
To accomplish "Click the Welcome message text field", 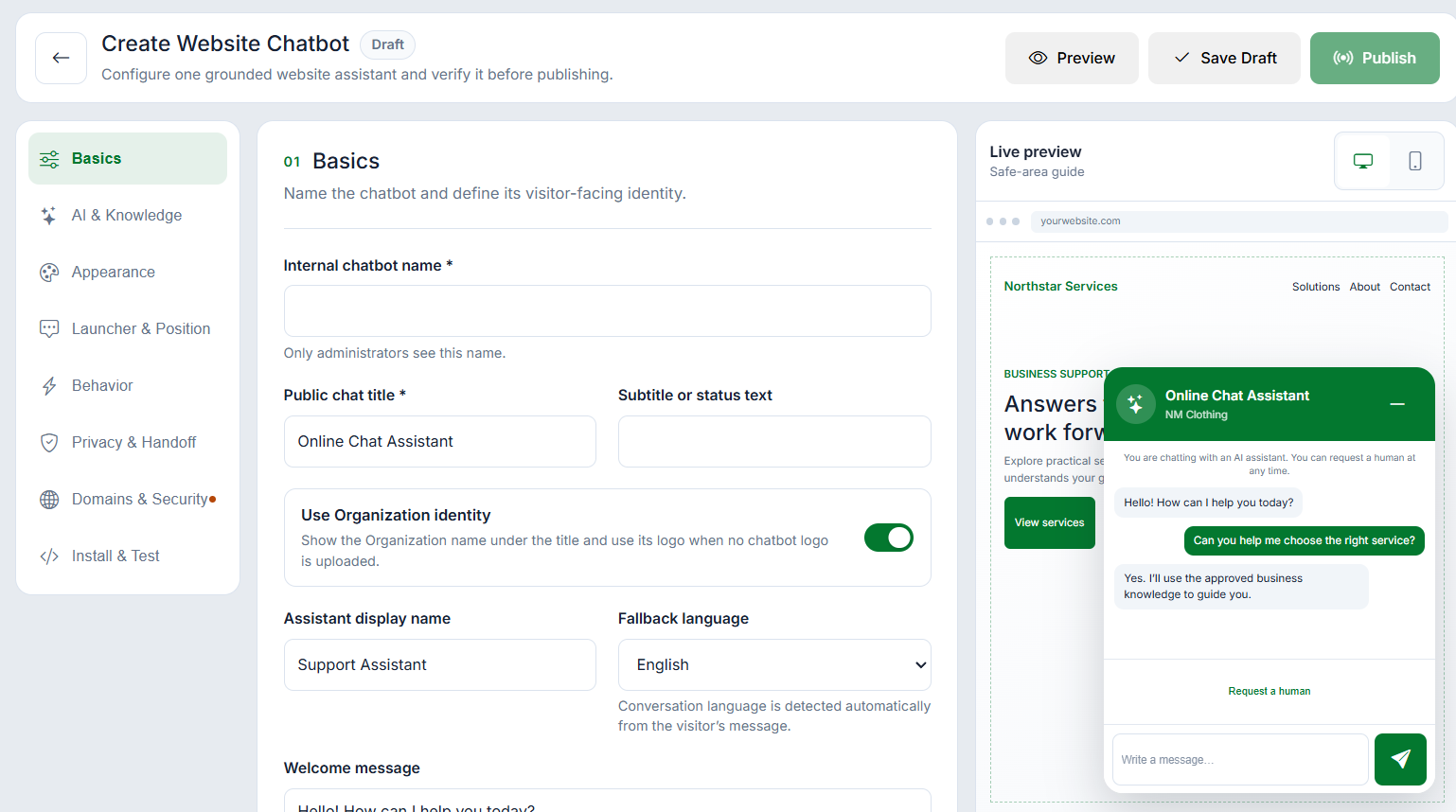I will point(607,801).
